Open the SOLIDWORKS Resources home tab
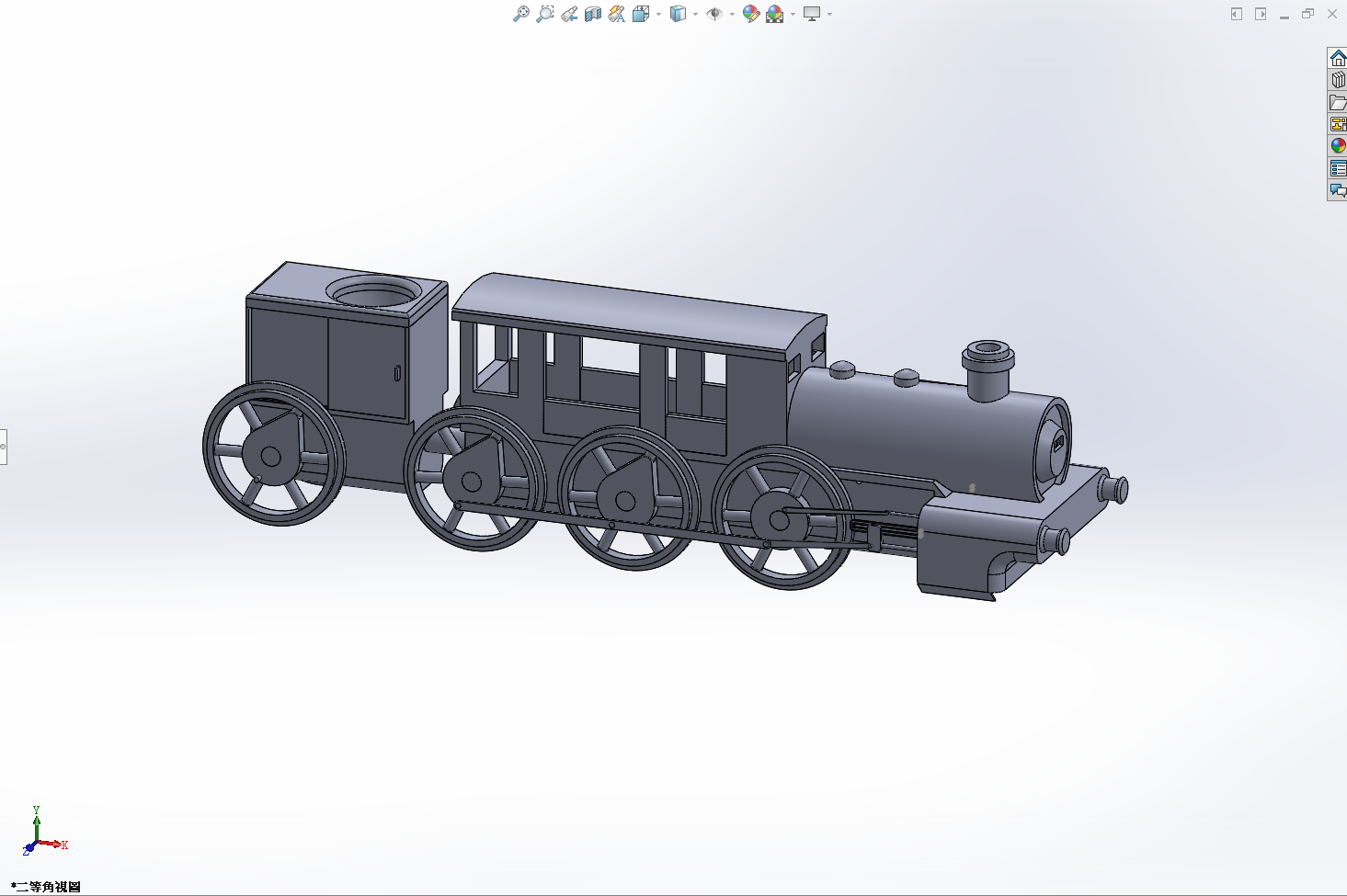The image size is (1347, 896). pyautogui.click(x=1338, y=58)
